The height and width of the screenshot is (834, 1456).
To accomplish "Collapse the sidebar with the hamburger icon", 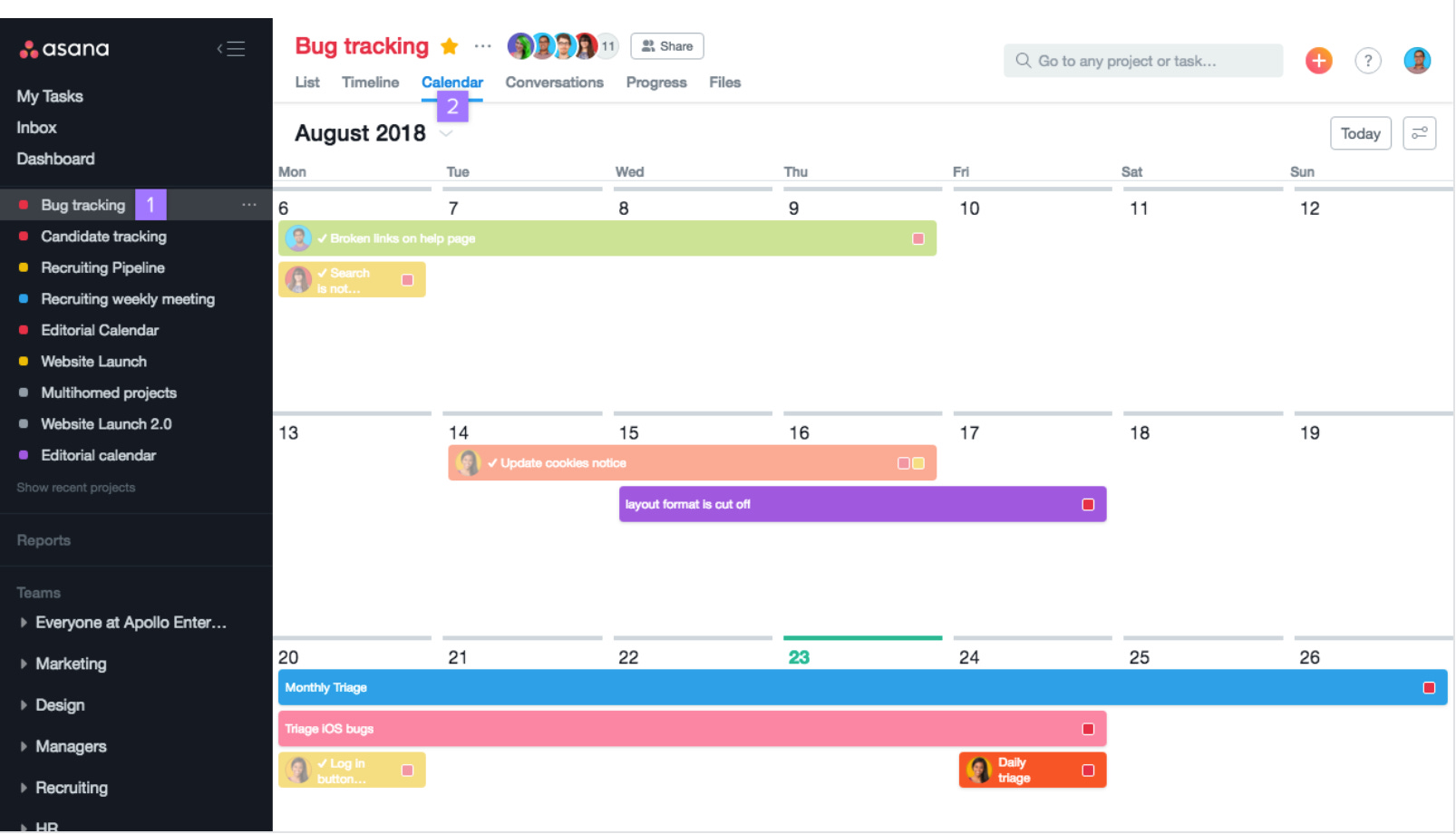I will coord(231,49).
